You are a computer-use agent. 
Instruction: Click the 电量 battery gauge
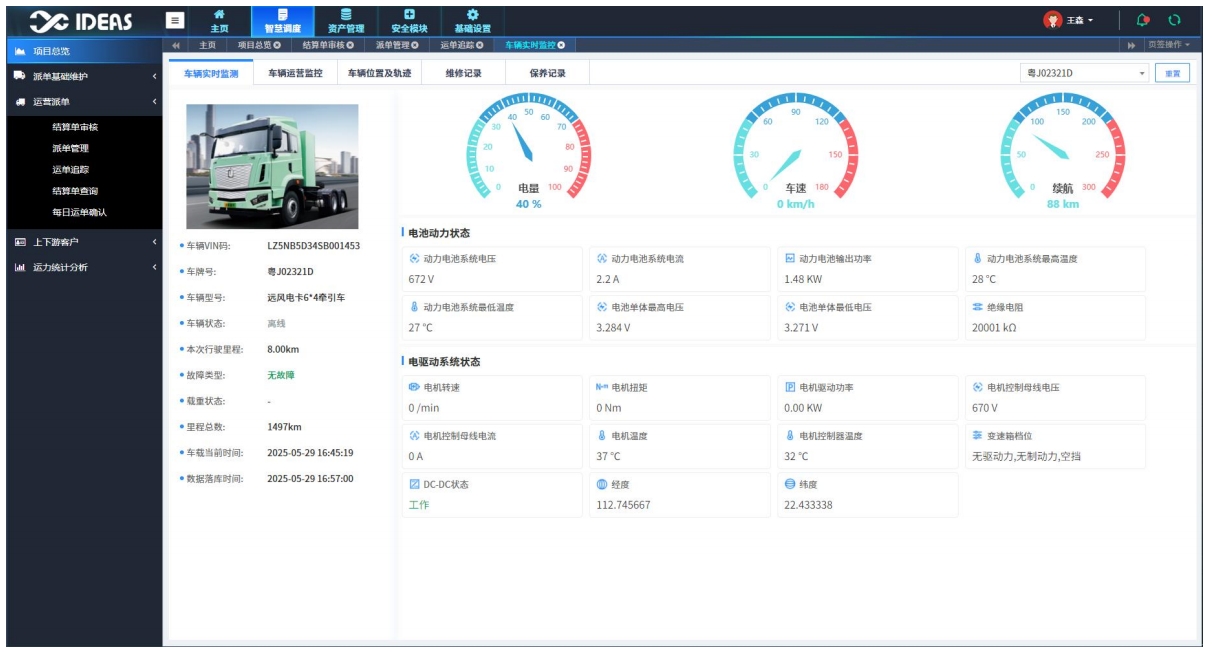tap(529, 148)
